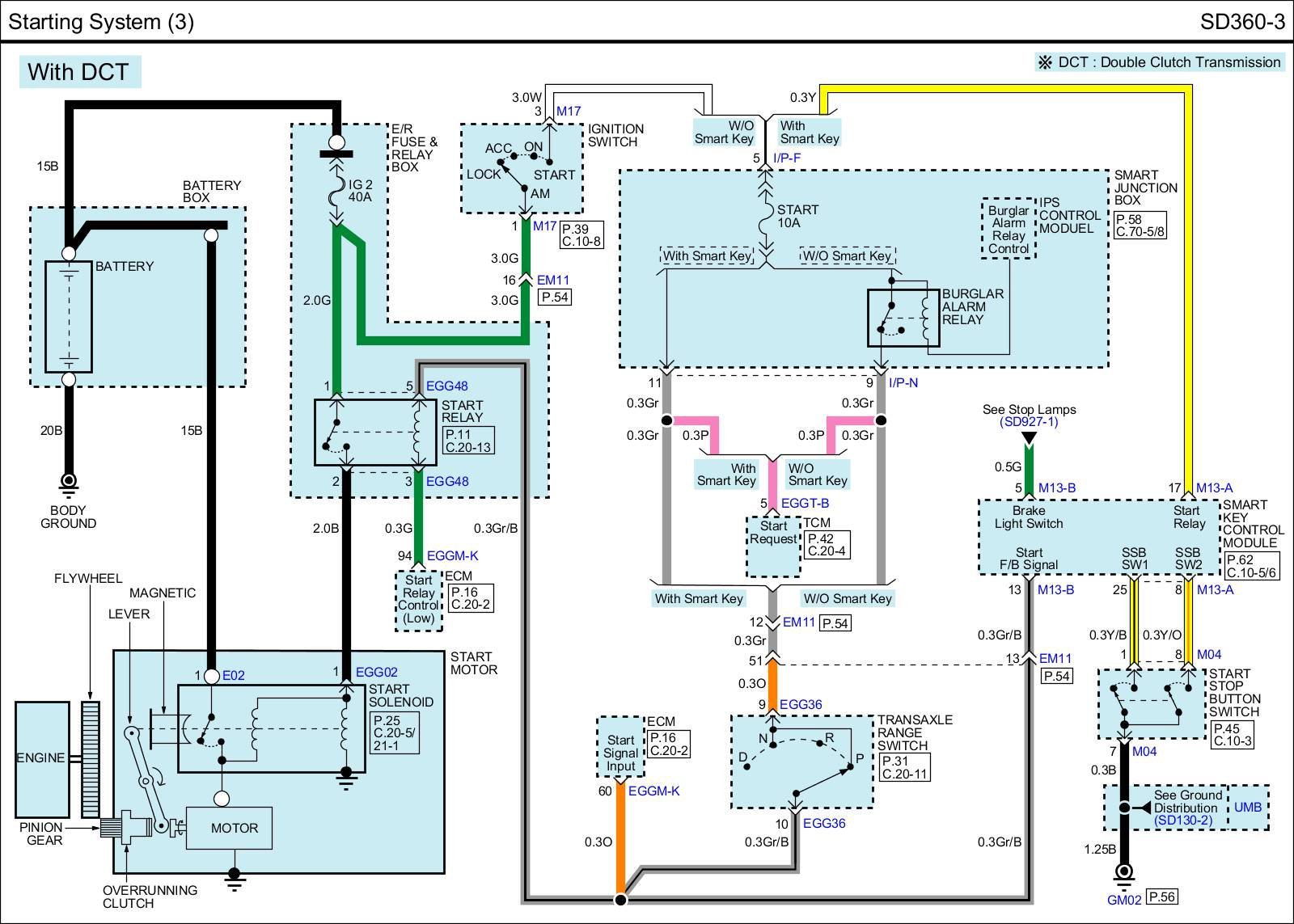1294x924 pixels.
Task: Click the body ground symbol
Action: pyautogui.click(x=69, y=483)
